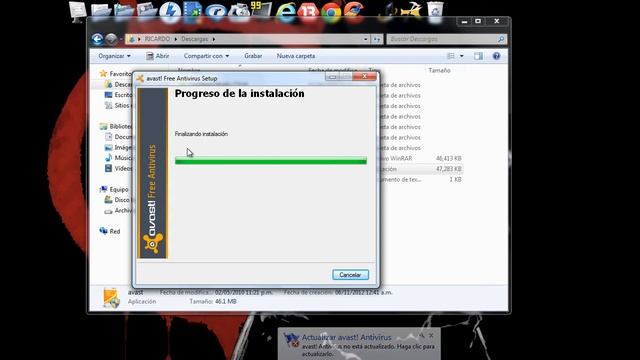Click the avast icon in setup title bar
The width and height of the screenshot is (640, 360).
pyautogui.click(x=140, y=78)
